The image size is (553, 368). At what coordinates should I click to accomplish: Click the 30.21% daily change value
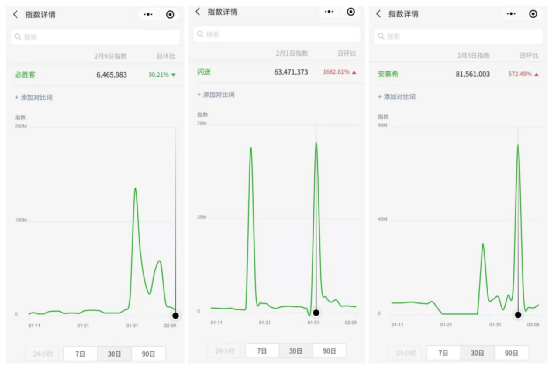[158, 74]
